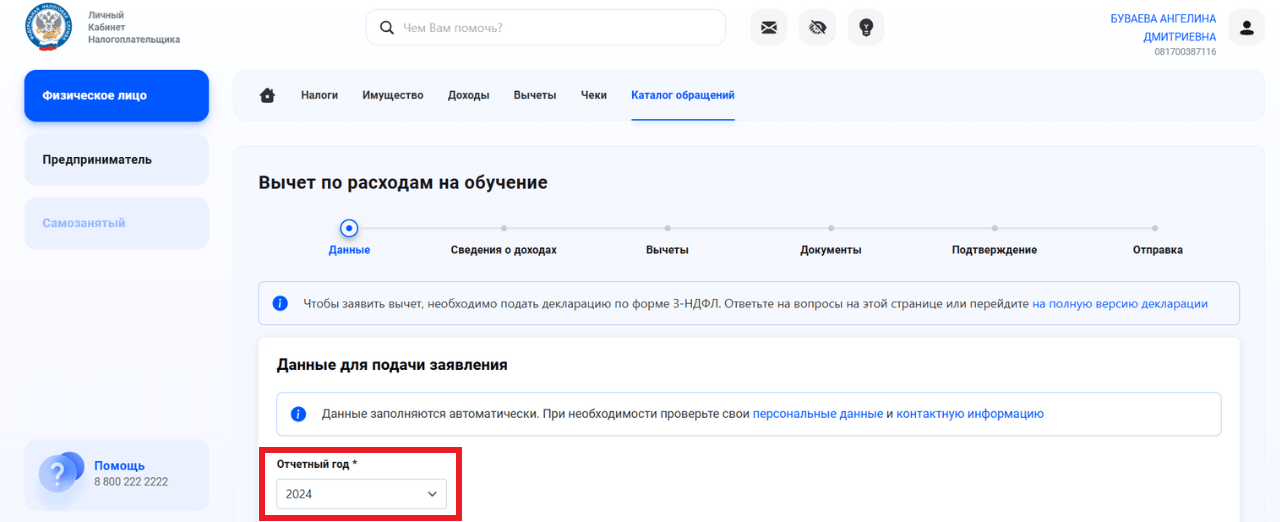Toggle visually impaired mode eye icon

pyautogui.click(x=817, y=28)
